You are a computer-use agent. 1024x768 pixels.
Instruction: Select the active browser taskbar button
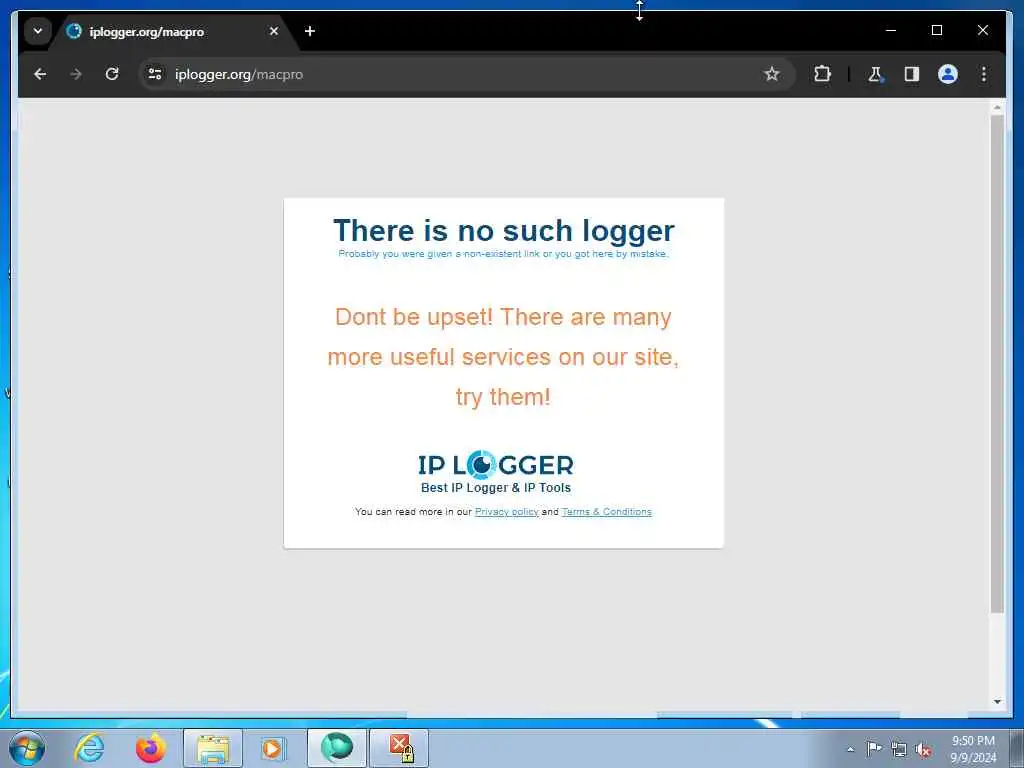(x=337, y=748)
